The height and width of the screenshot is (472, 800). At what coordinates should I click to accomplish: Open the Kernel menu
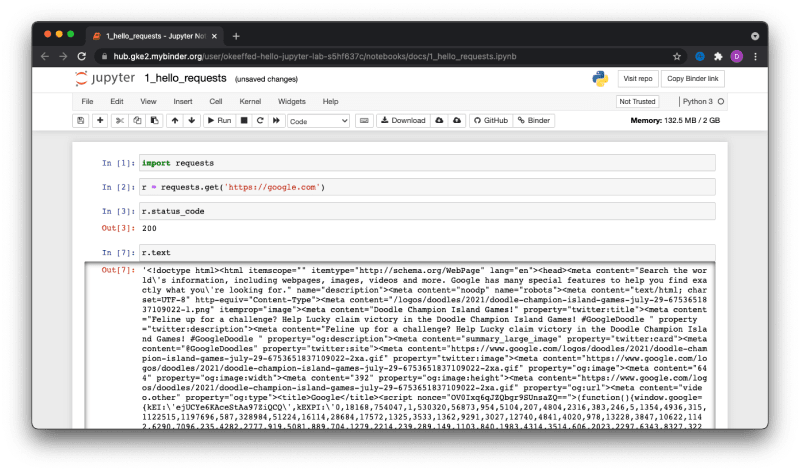coord(250,102)
